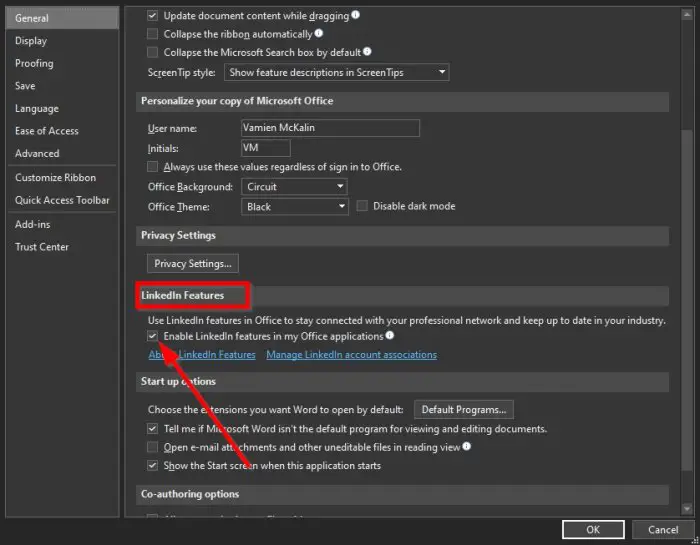Viewport: 700px width, 545px height.
Task: Check Open e-mail attachments in reading view
Action: tap(152, 447)
